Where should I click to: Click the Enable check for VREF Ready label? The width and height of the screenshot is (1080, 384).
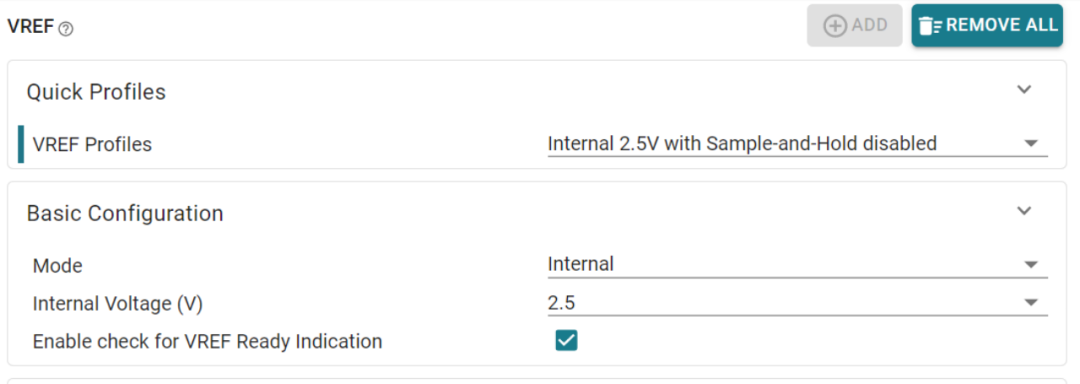click(x=207, y=341)
